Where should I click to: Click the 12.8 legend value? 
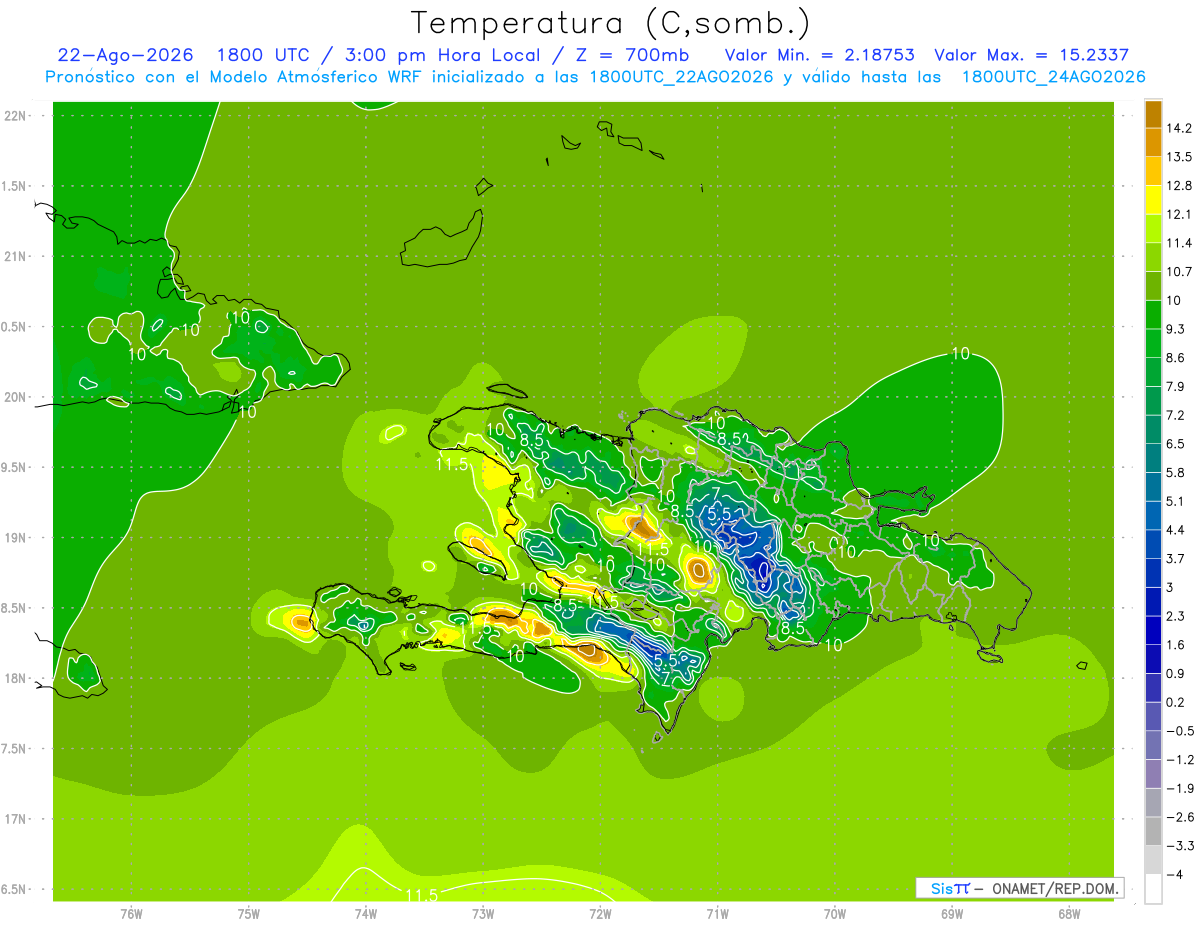click(x=1178, y=186)
